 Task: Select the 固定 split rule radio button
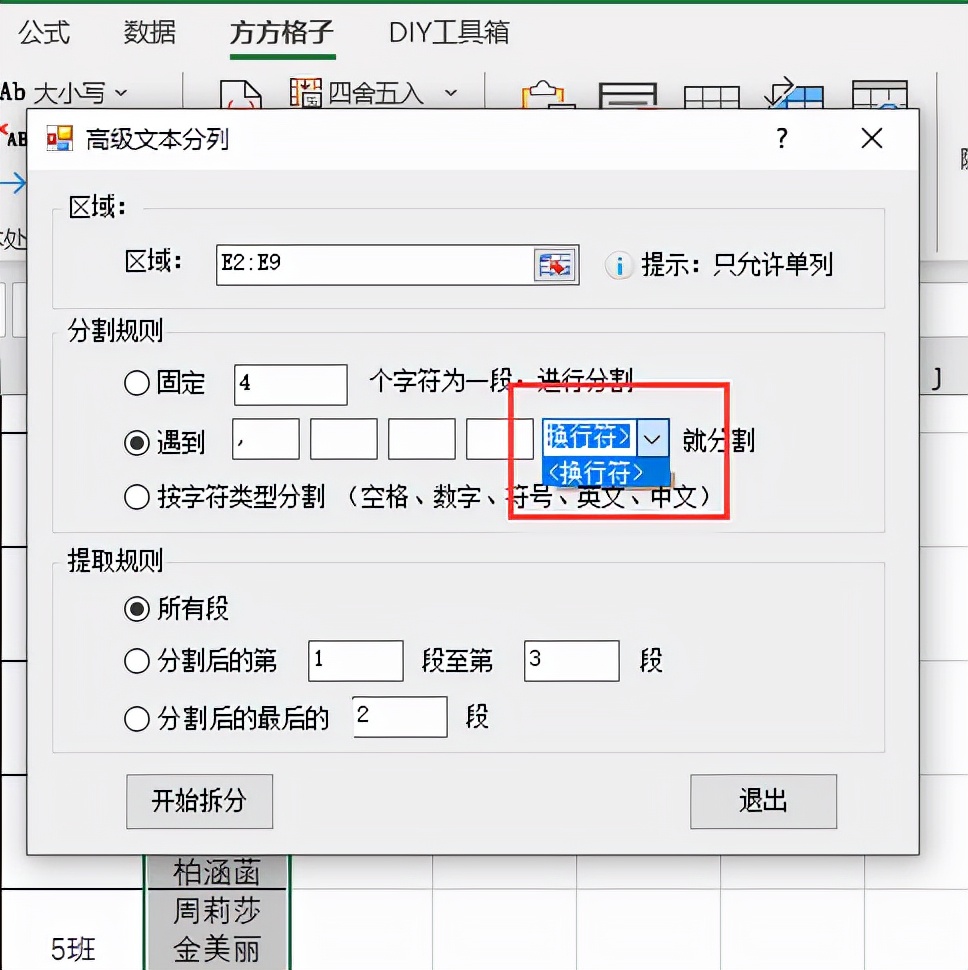[x=137, y=384]
